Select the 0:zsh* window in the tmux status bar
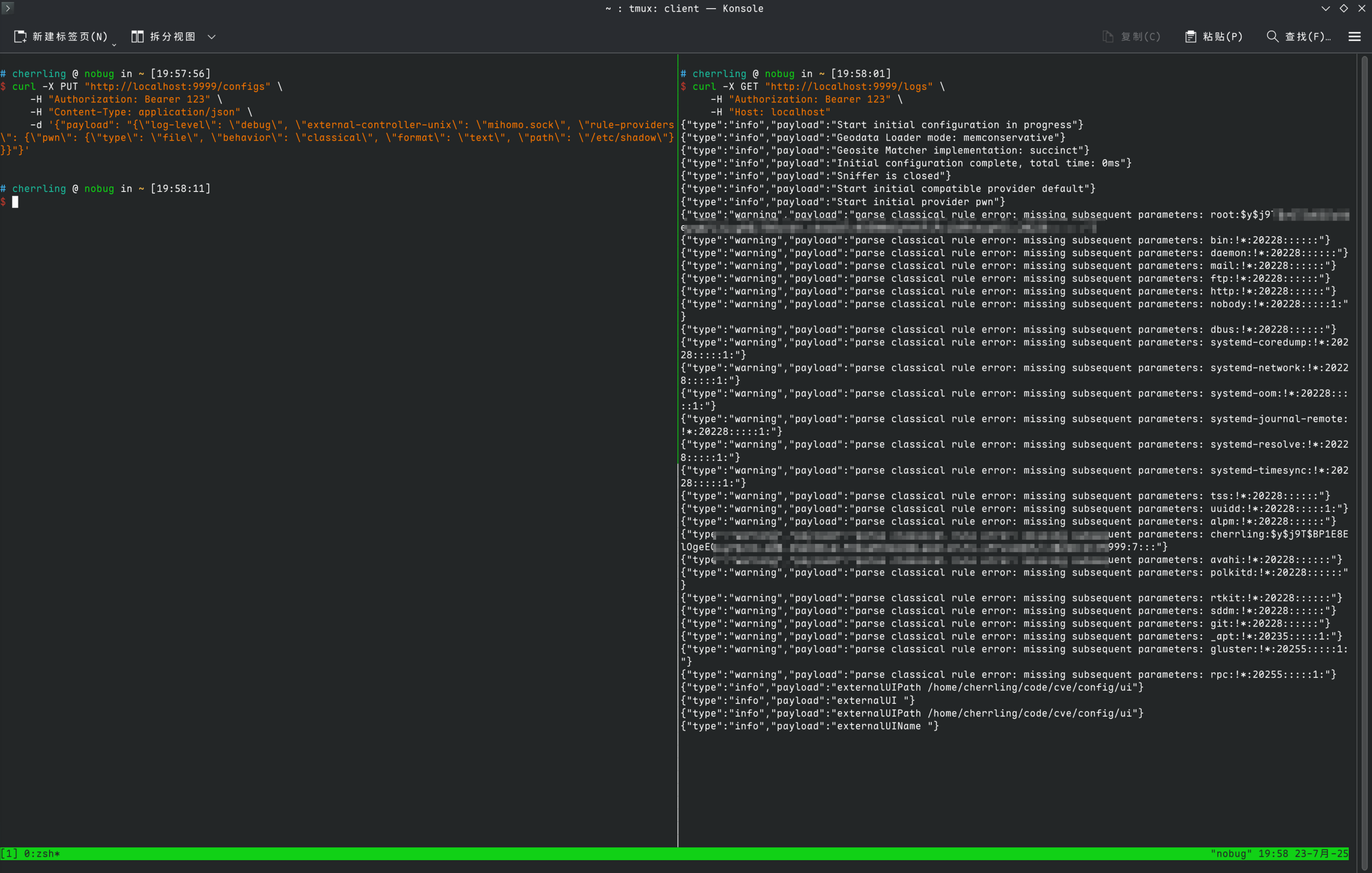 tap(42, 853)
